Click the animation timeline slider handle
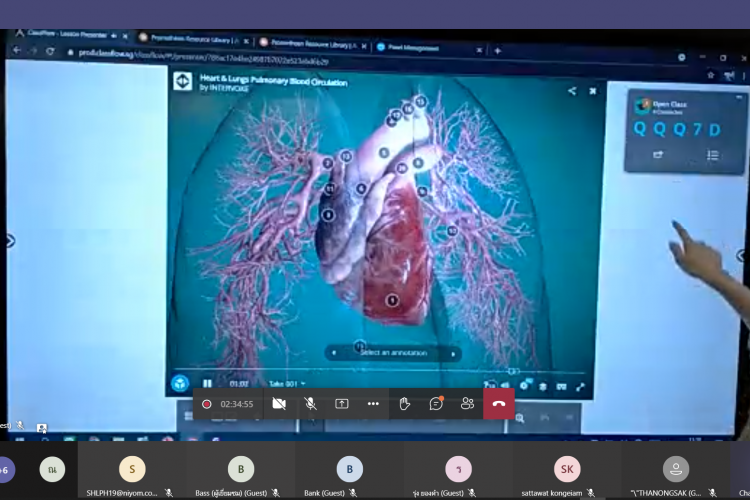 click(512, 371)
